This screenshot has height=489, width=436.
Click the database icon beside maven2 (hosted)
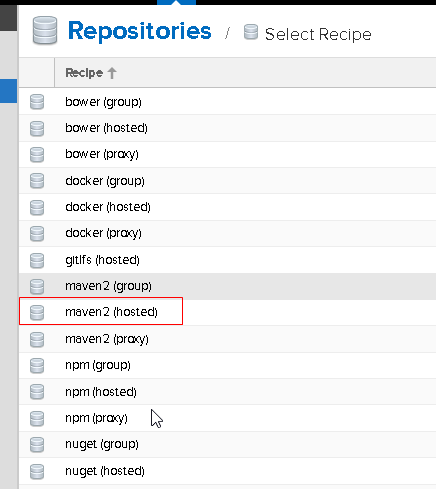coord(37,313)
